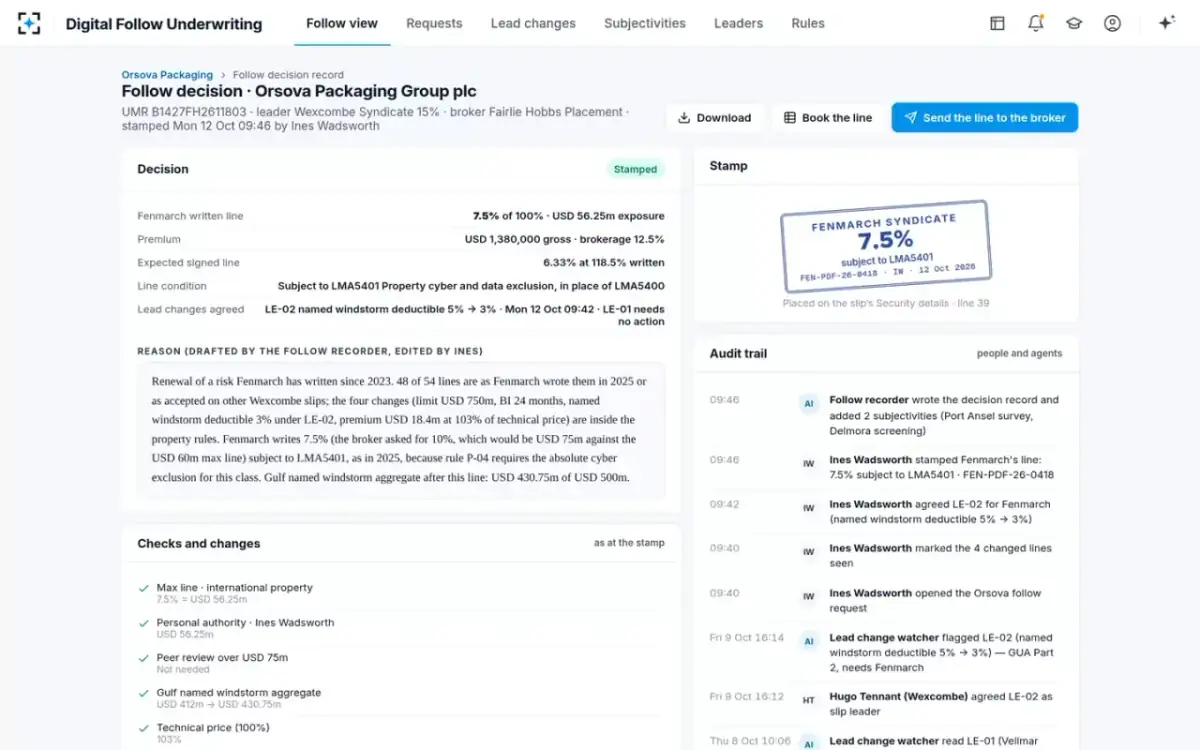Click the HT avatar for Hugo Tennant
Screen dimensions: 1200x750
[809, 700]
